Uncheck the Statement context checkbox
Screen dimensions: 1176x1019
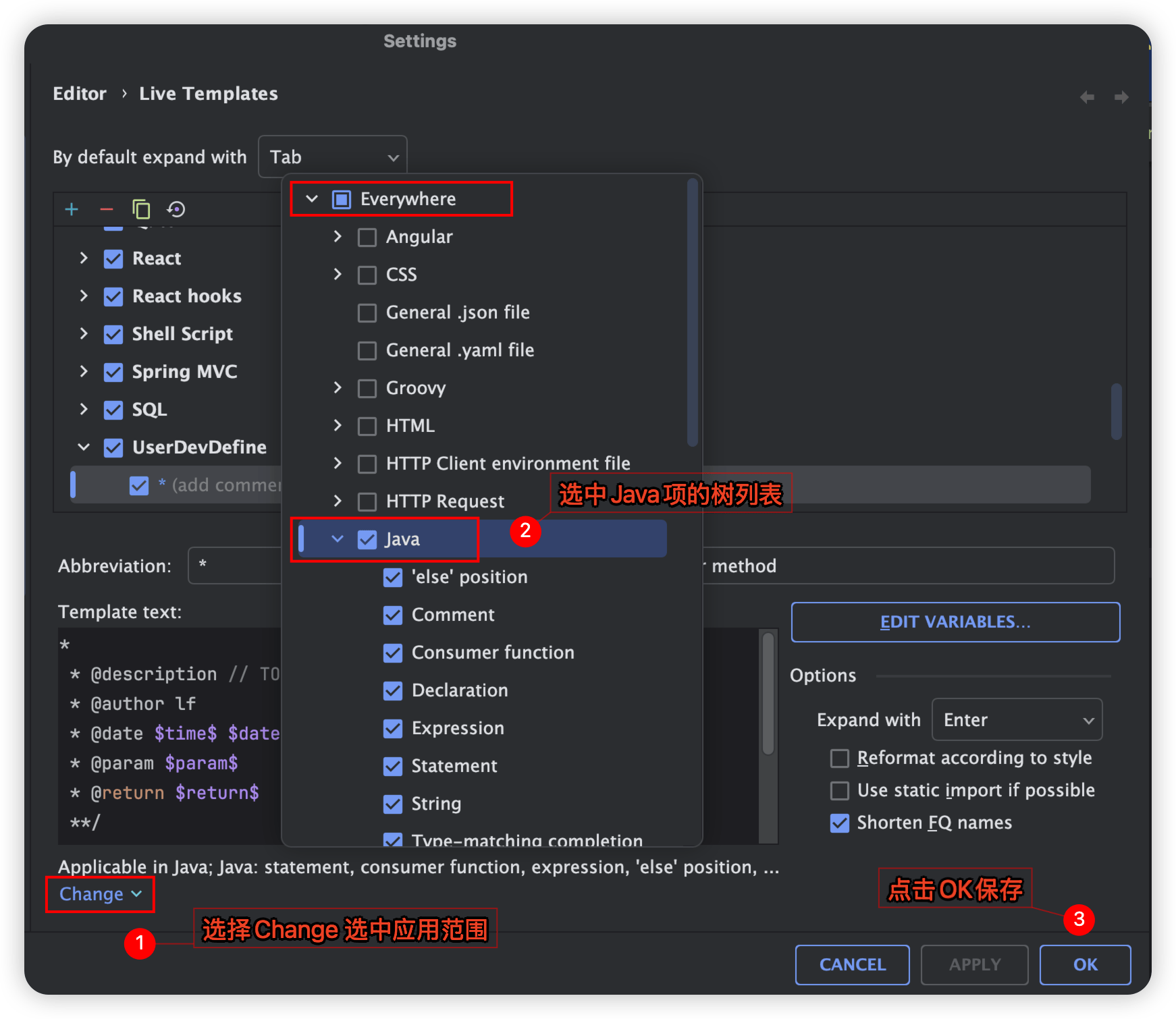tap(393, 767)
